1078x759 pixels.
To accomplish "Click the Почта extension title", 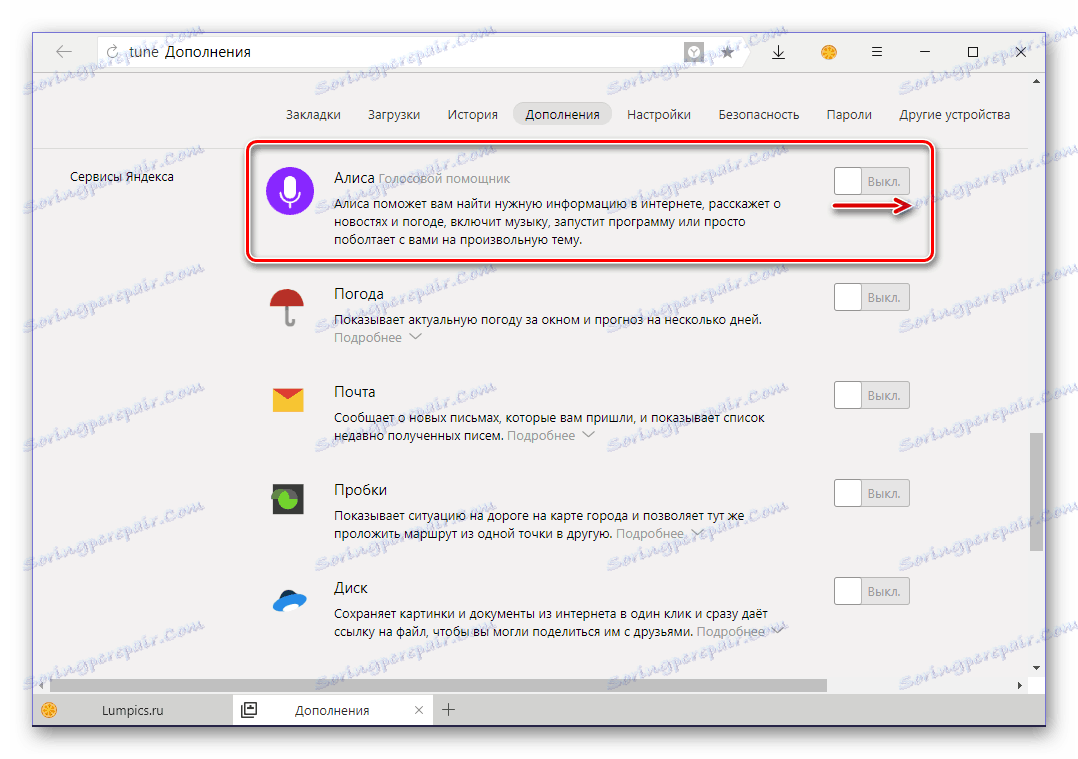I will (355, 392).
